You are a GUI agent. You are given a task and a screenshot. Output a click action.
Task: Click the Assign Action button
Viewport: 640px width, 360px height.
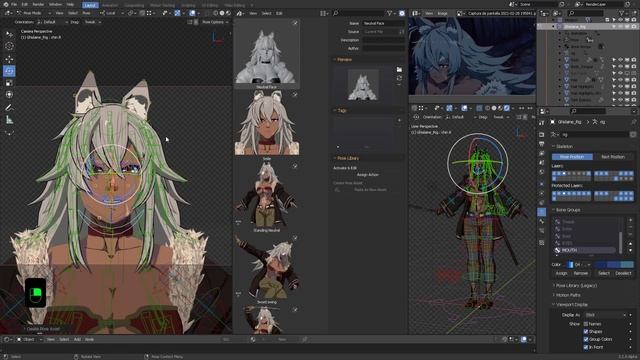[367, 175]
